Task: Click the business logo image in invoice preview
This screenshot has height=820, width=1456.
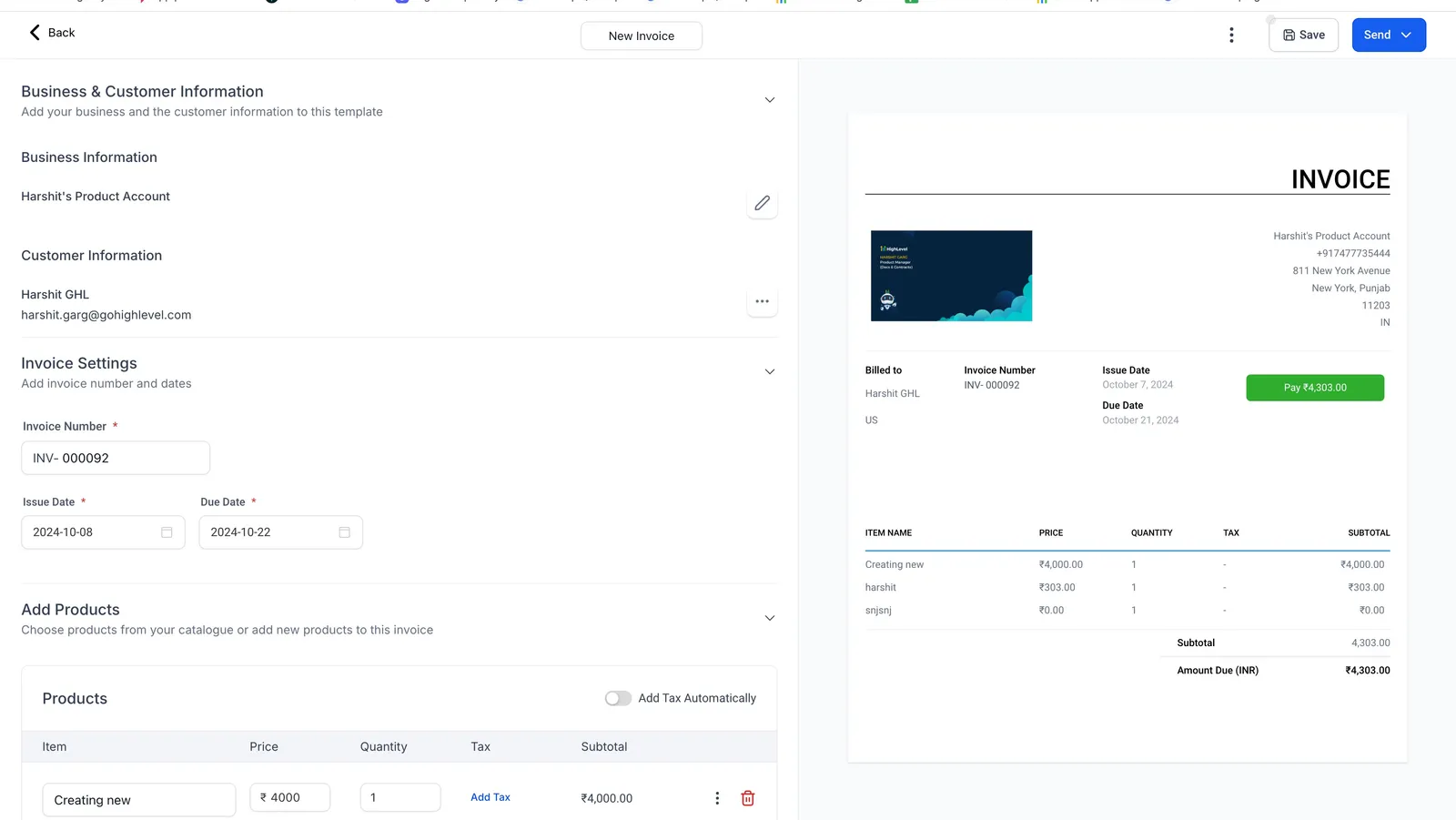Action: point(951,276)
